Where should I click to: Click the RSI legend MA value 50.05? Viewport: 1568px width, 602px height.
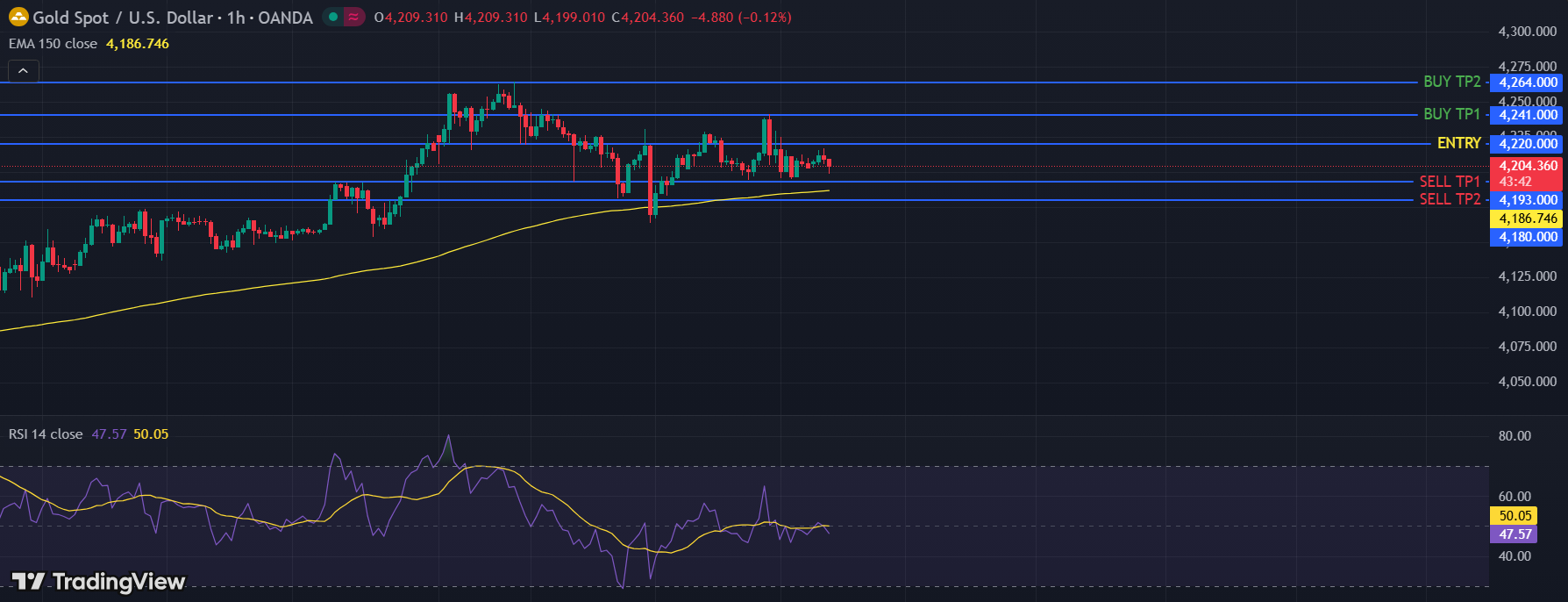tap(151, 434)
